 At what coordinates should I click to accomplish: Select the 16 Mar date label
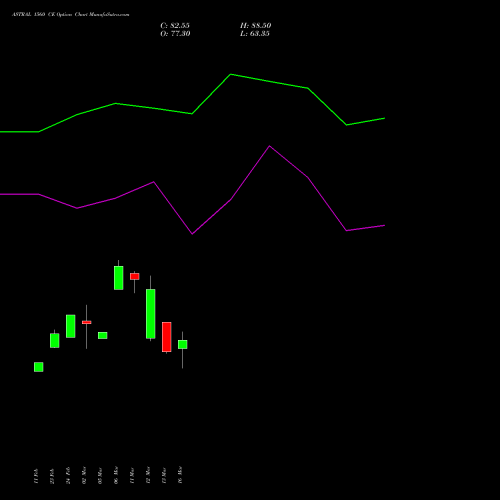click(x=180, y=475)
